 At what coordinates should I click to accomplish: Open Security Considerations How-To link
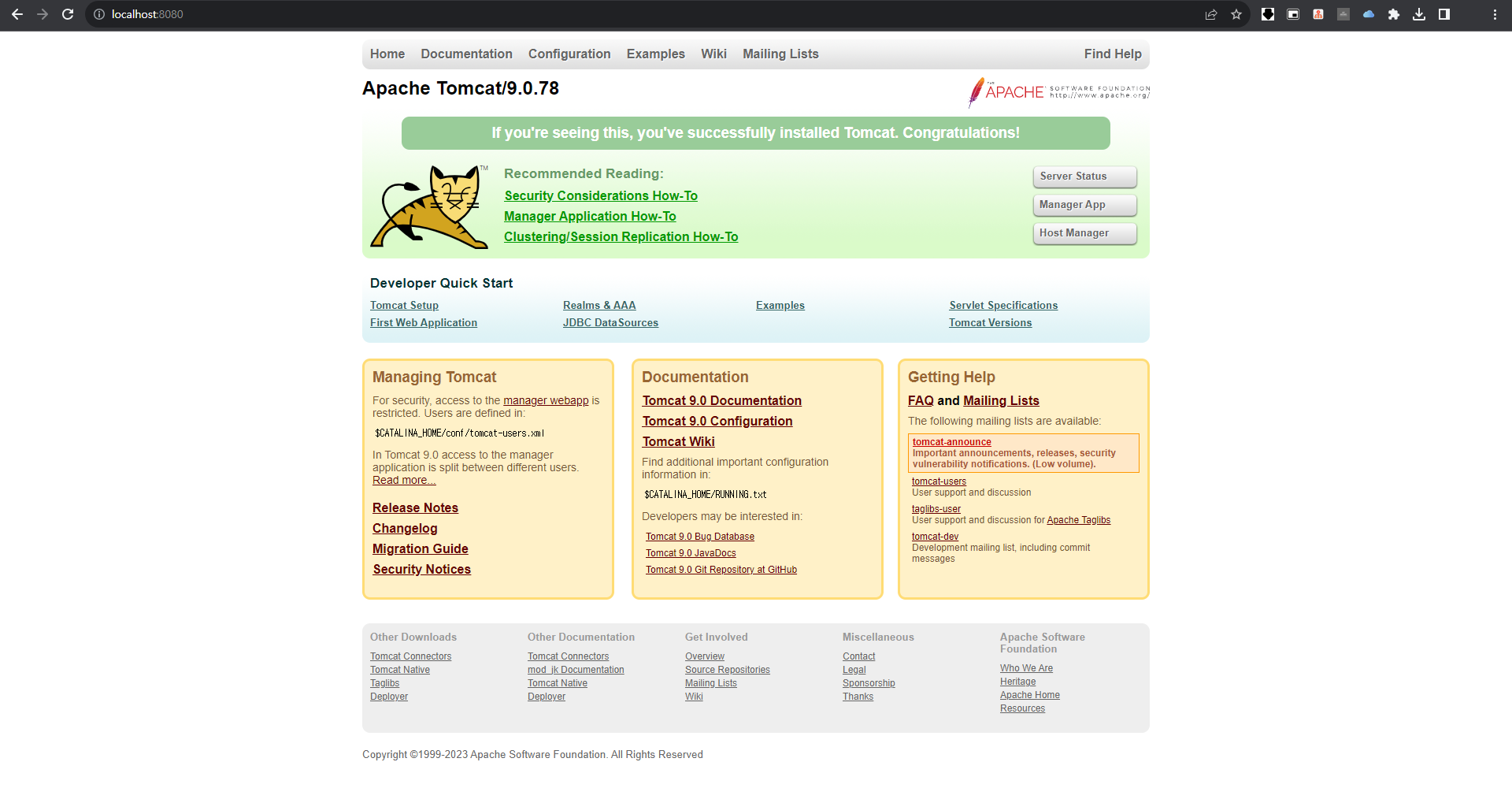[601, 195]
